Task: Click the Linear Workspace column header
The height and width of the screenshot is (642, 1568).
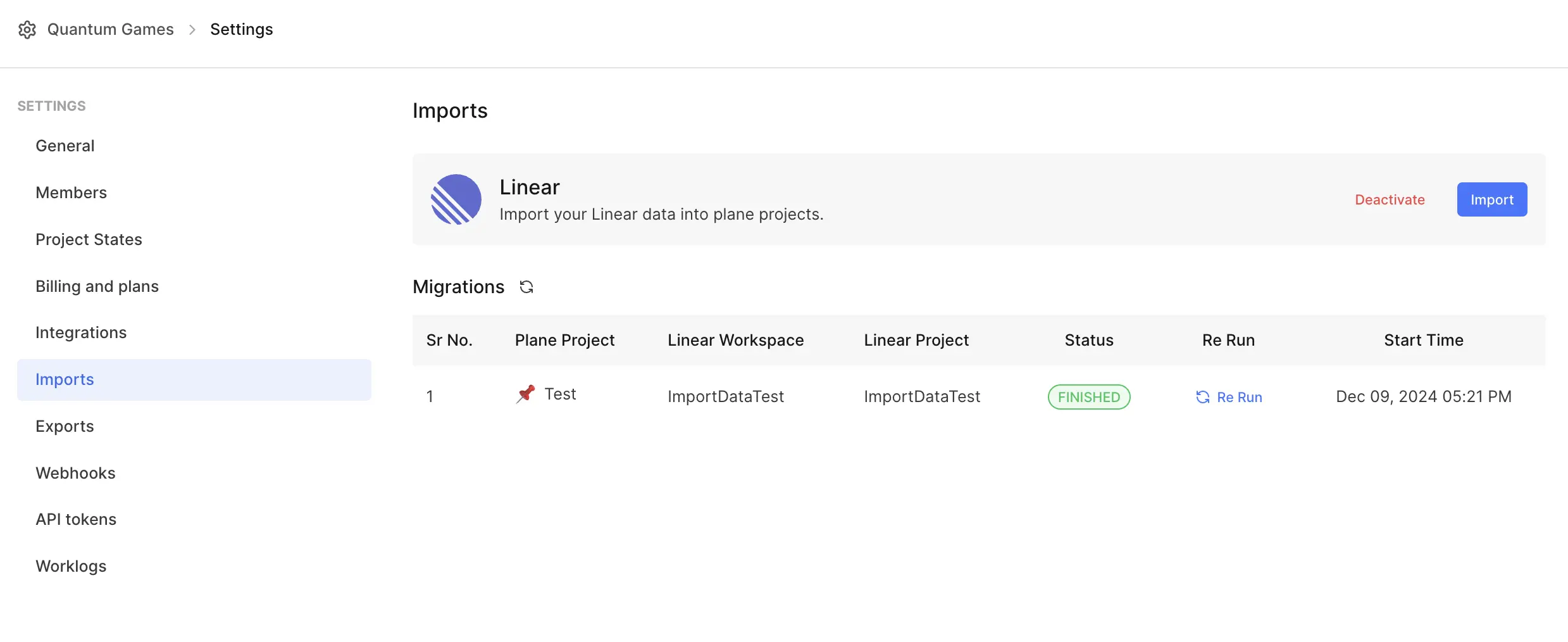Action: coord(735,340)
